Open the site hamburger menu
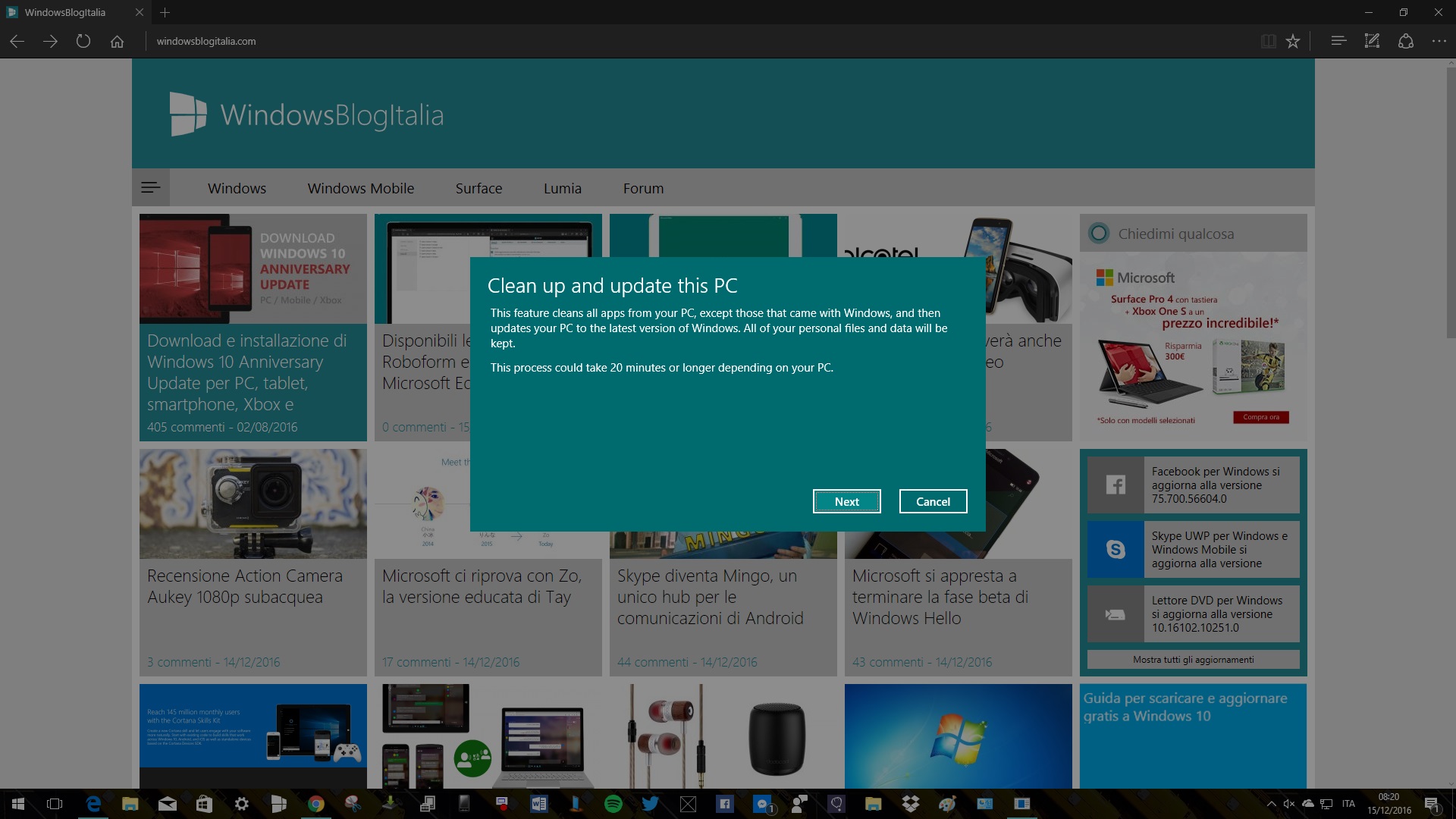Screen dimensions: 1456x819 [151, 187]
